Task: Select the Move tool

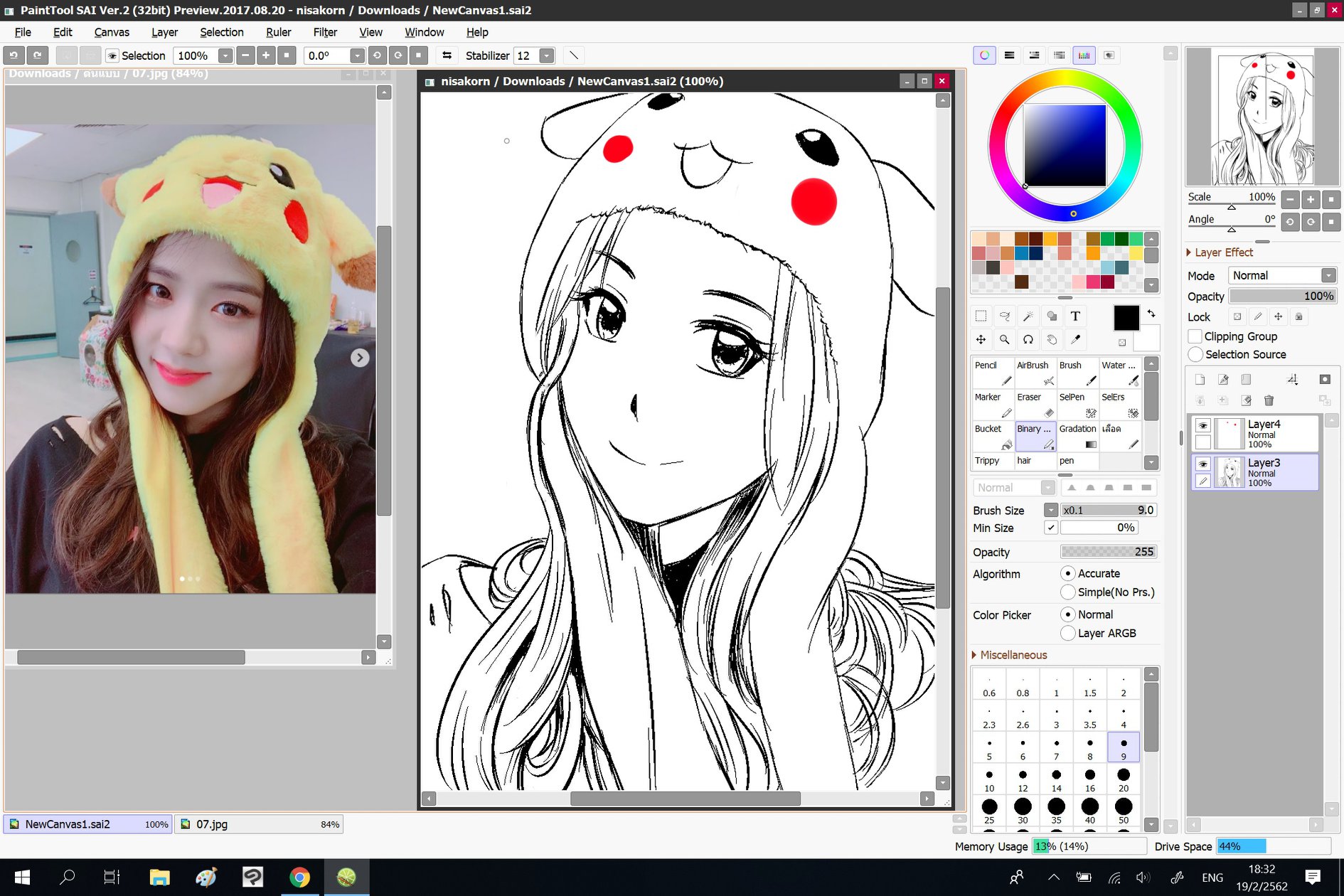Action: 981,340
